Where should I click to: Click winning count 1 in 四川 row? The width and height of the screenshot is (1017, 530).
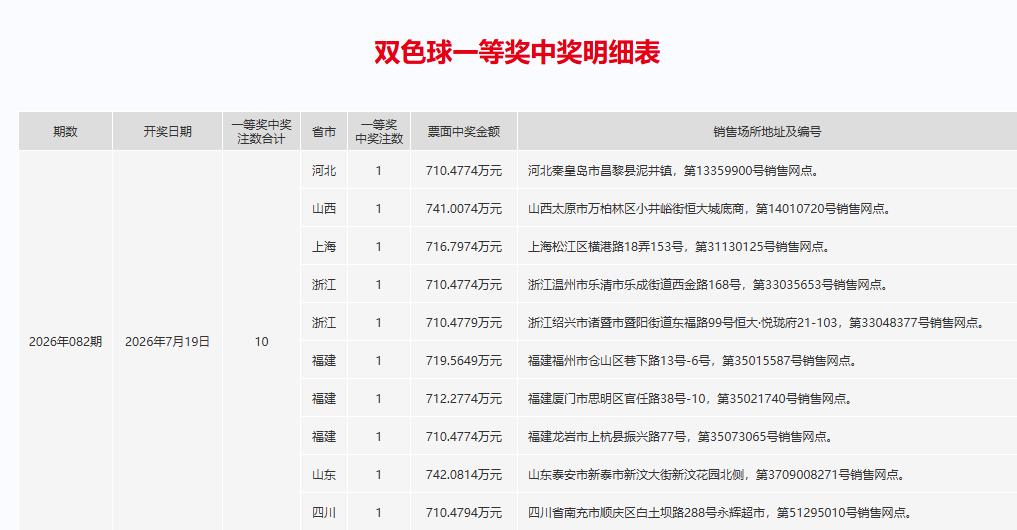[x=379, y=512]
